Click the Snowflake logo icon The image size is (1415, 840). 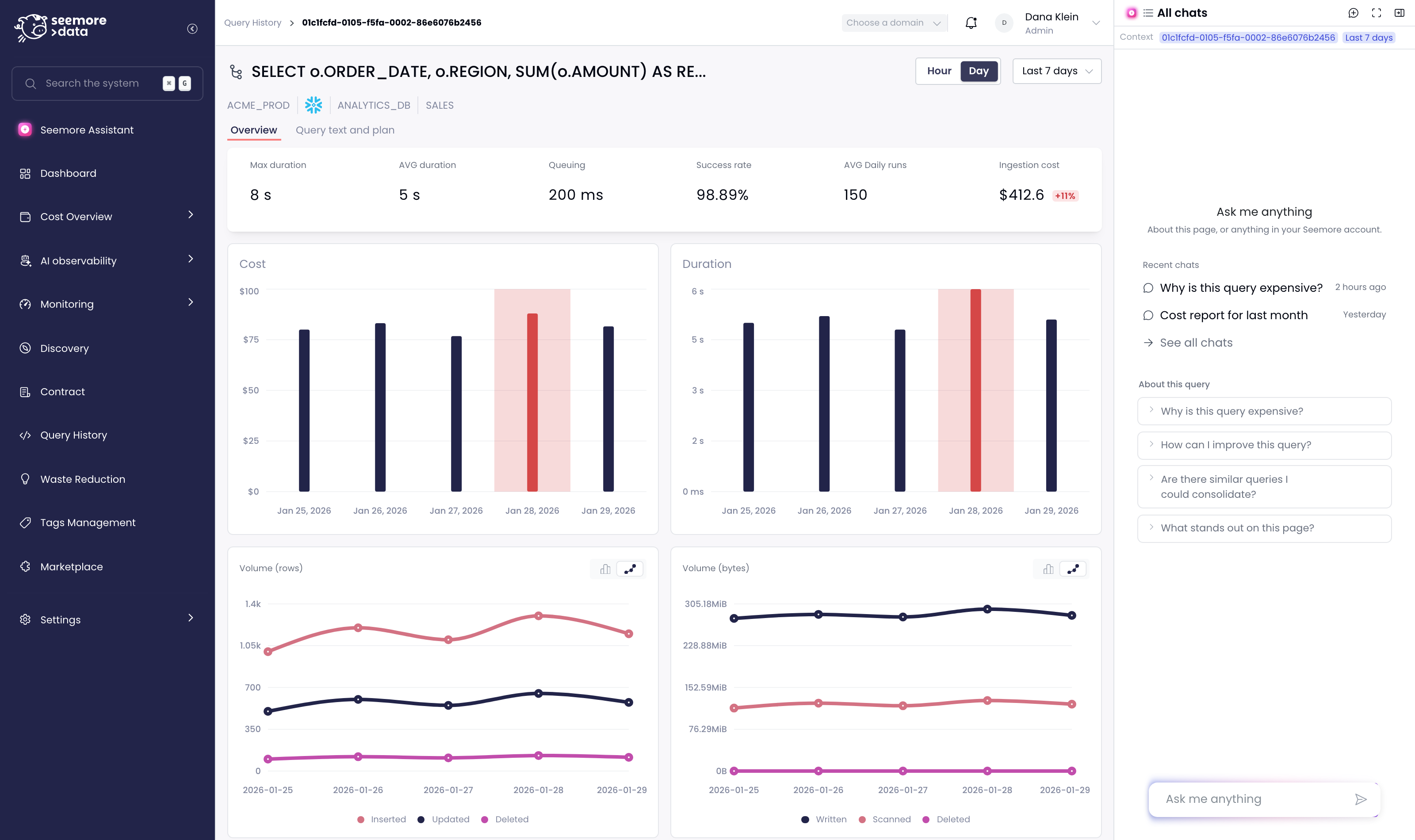[314, 105]
